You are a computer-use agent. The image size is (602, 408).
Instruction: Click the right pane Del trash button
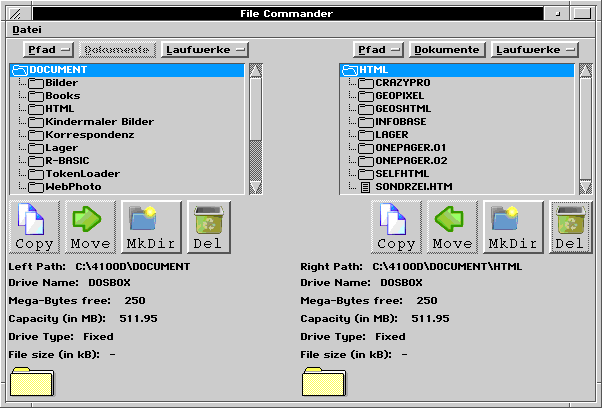[x=571, y=227]
